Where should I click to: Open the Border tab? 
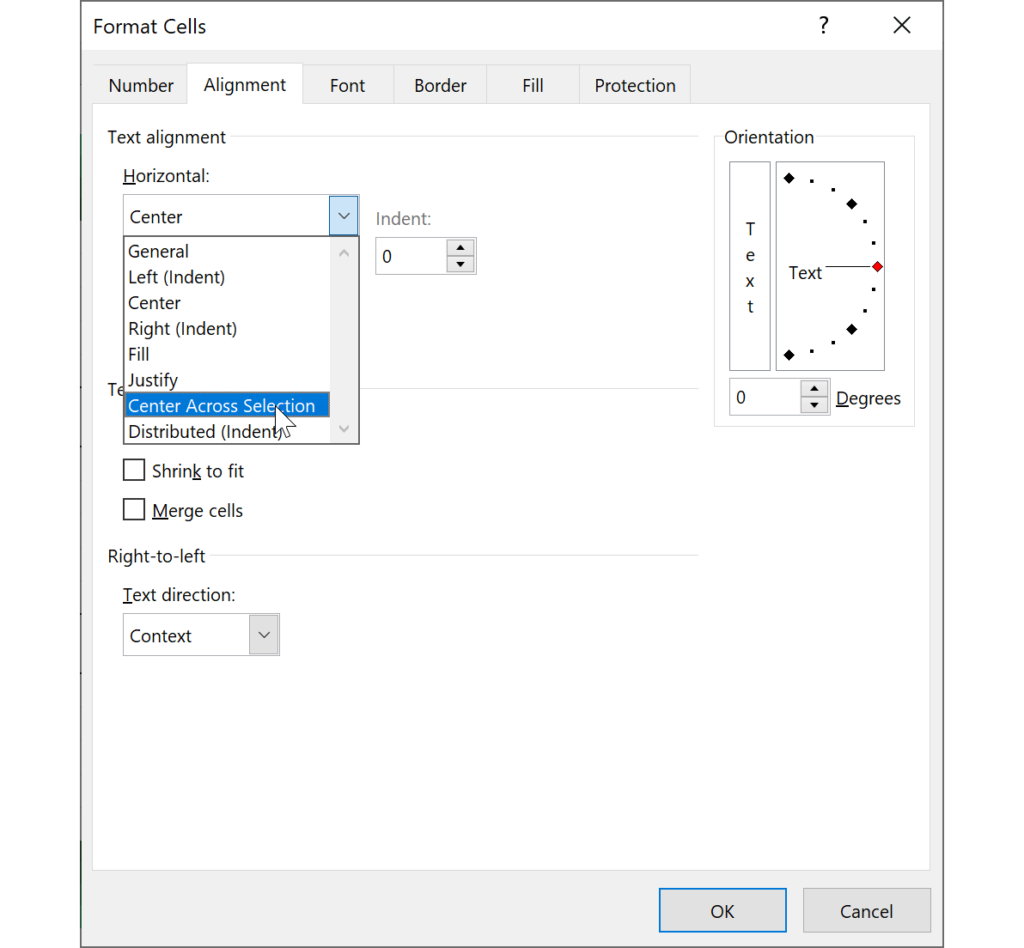pyautogui.click(x=440, y=85)
